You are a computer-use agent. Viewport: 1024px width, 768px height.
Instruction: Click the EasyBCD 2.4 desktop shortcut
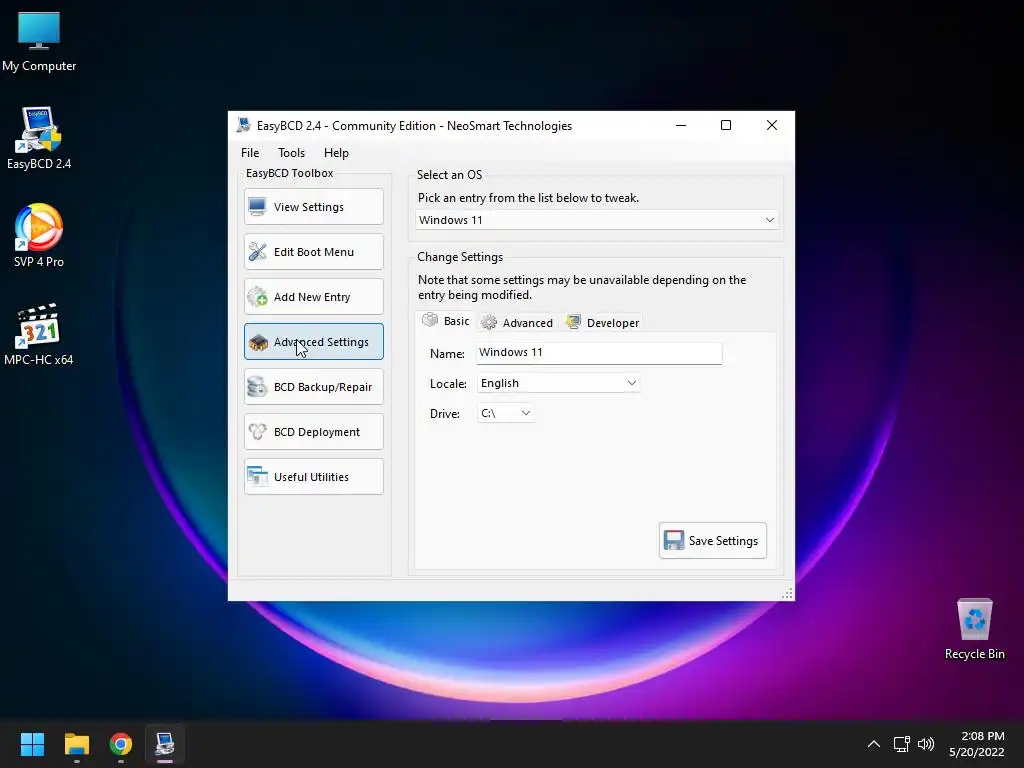coord(39,138)
